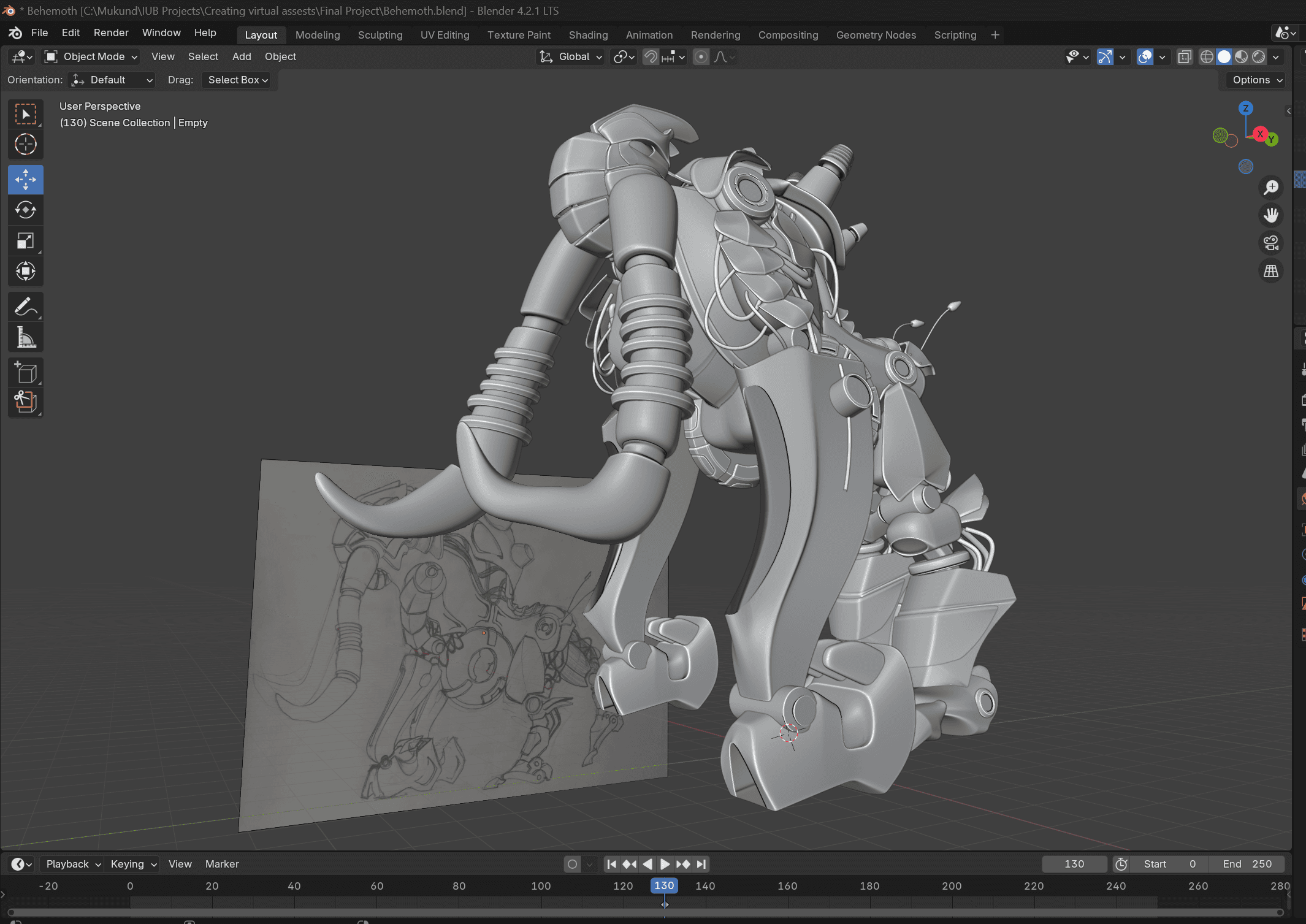Click the End frame 250 field

[x=1247, y=864]
